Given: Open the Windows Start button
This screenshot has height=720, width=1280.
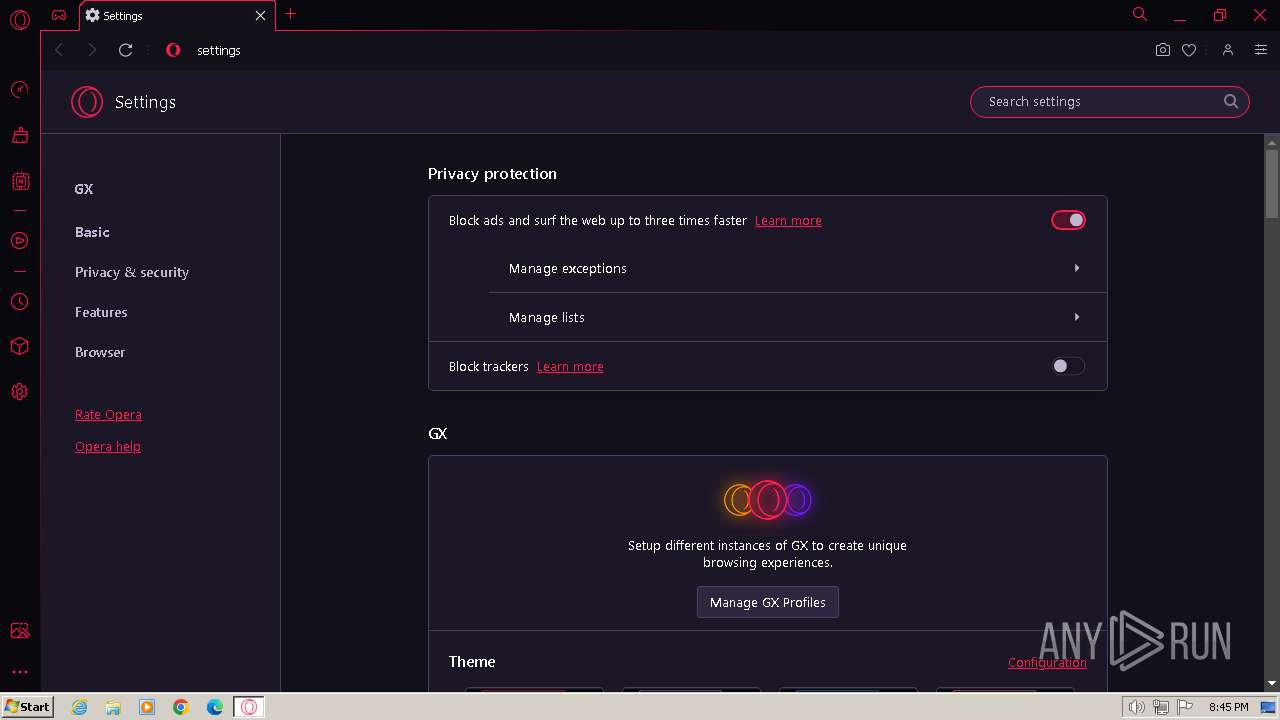Looking at the screenshot, I should tap(27, 706).
